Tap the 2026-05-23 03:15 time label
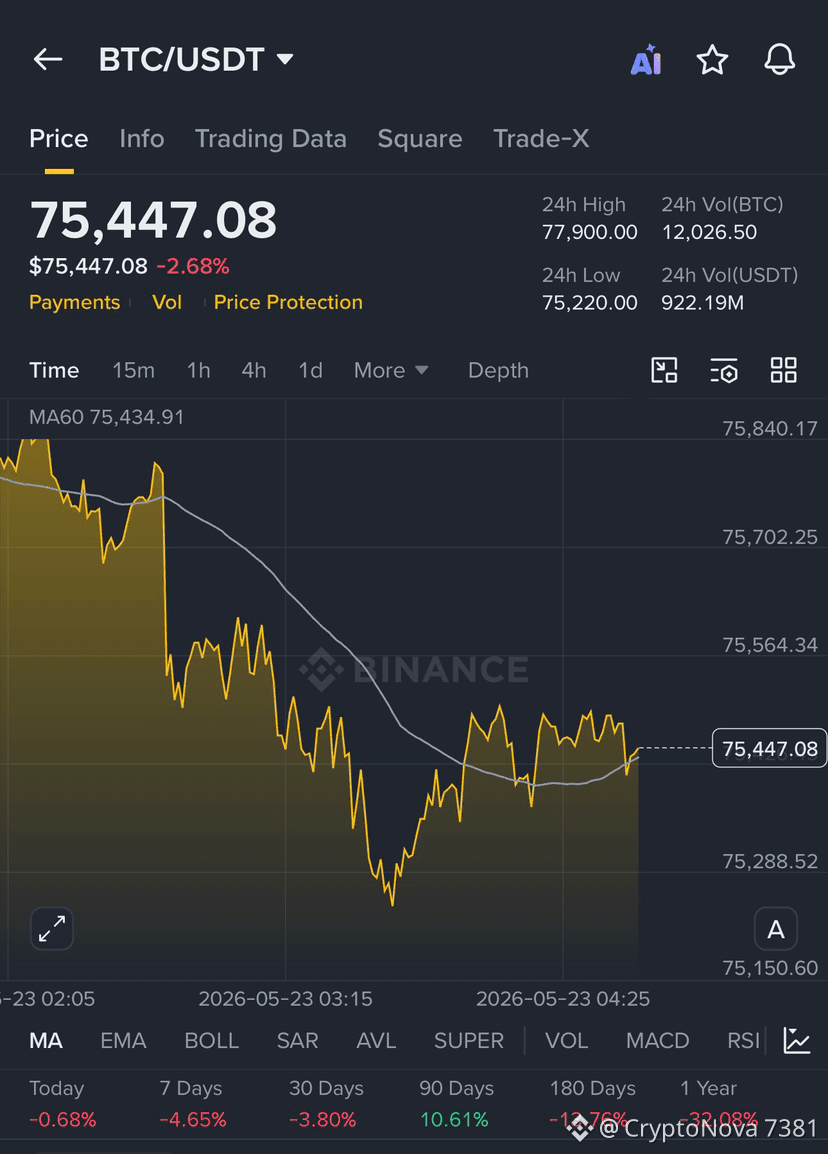This screenshot has width=828, height=1154. pyautogui.click(x=286, y=999)
